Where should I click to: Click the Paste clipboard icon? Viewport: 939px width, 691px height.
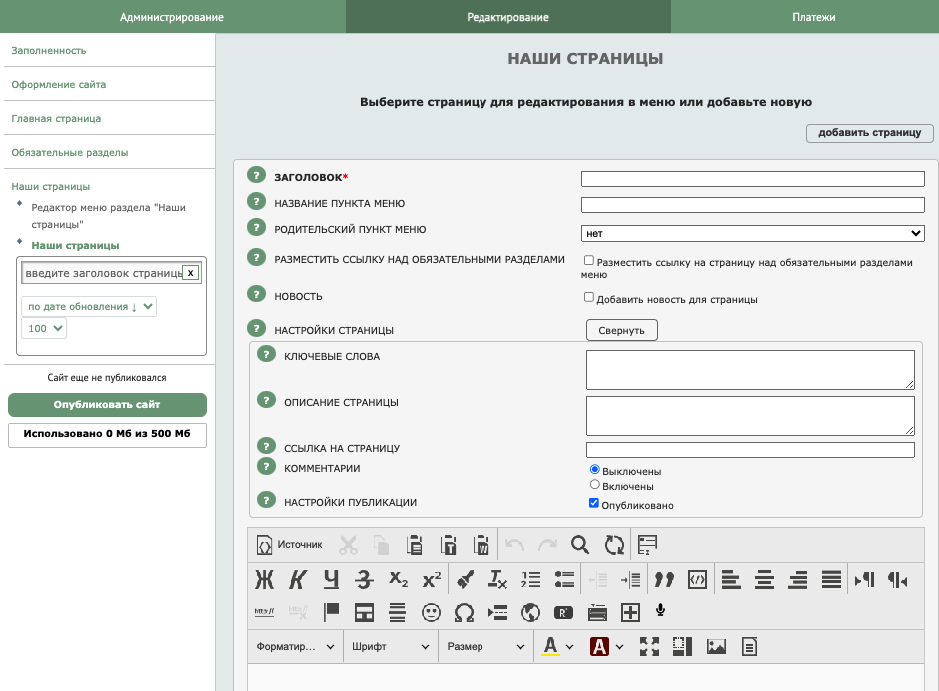point(414,544)
